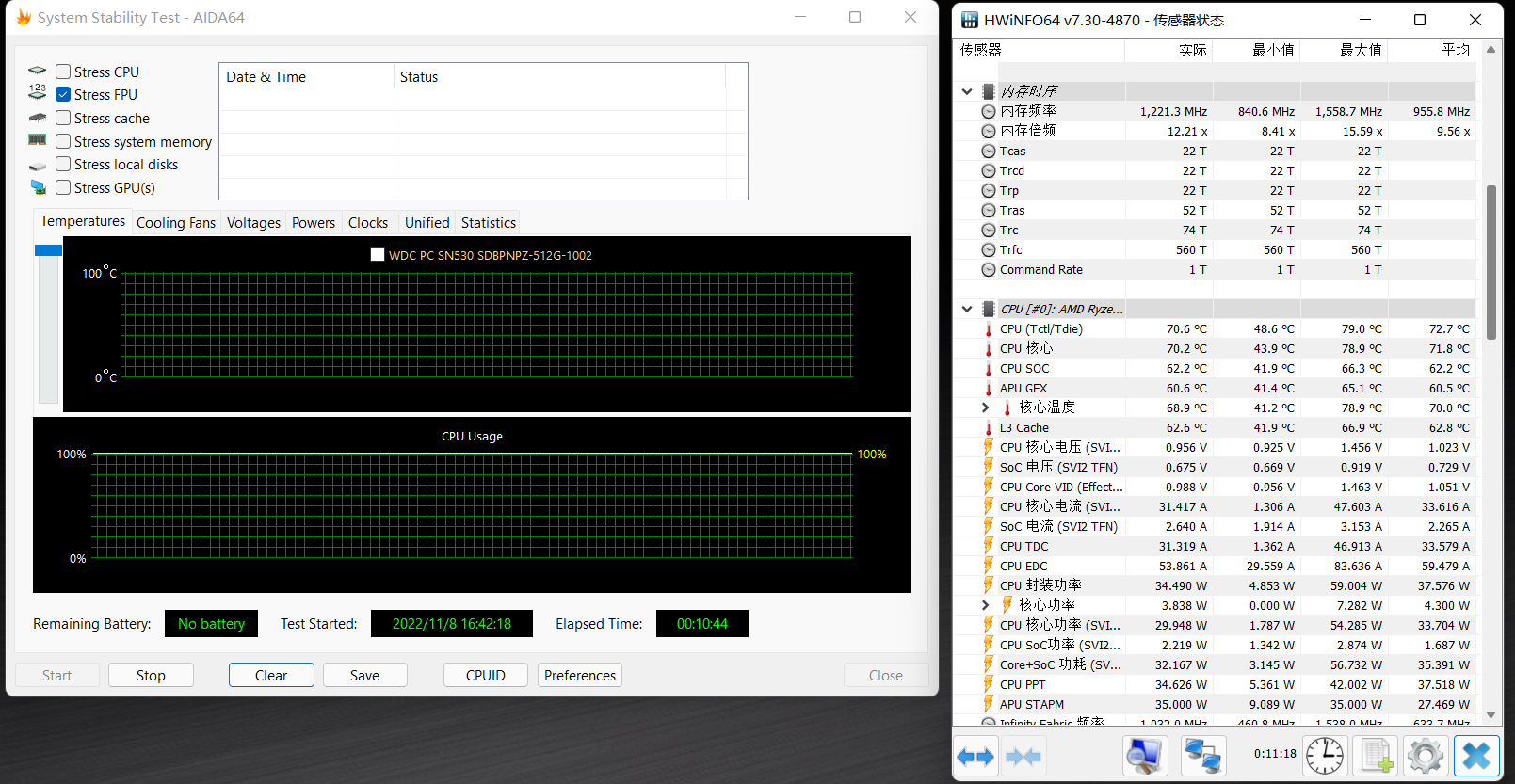This screenshot has height=784, width=1515.
Task: Click the HWiNFO clock reset timer icon
Action: [1324, 755]
